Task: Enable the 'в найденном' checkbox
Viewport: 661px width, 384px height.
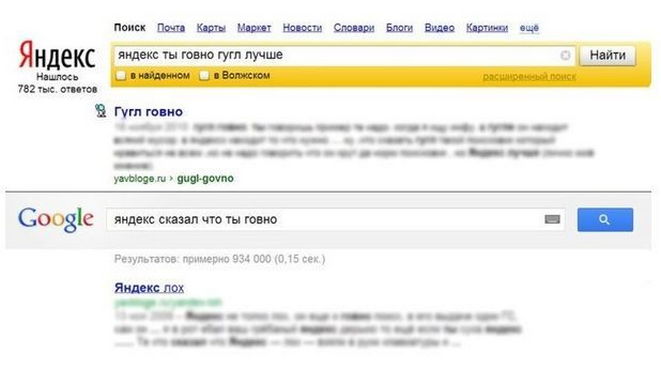Action: pos(121,76)
